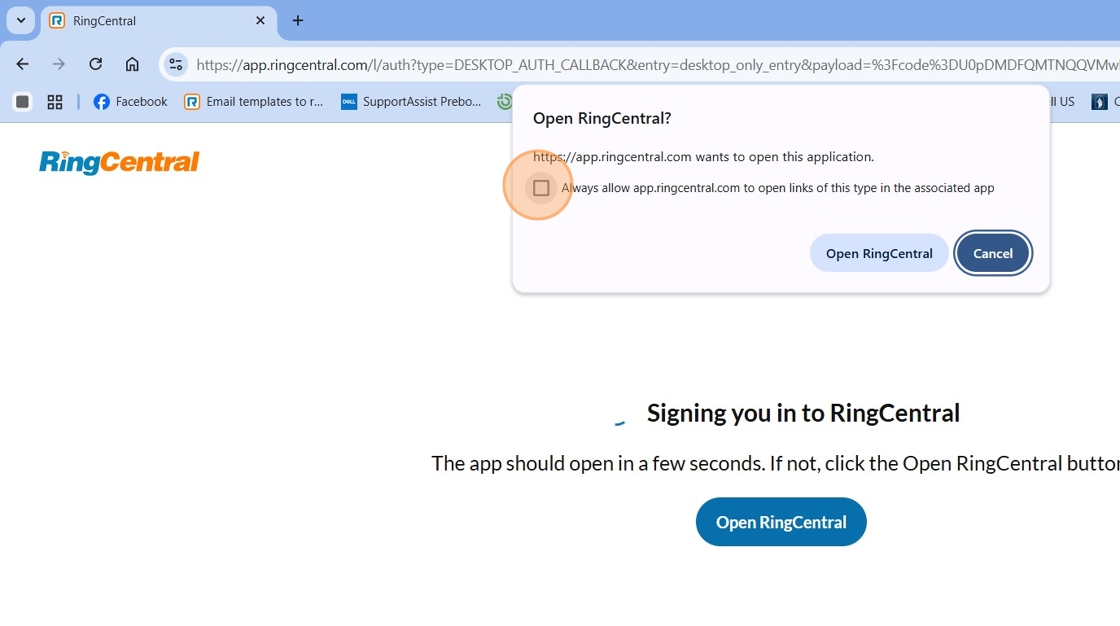Close the RingCentral tab
This screenshot has width=1120, height=626.
(x=260, y=21)
